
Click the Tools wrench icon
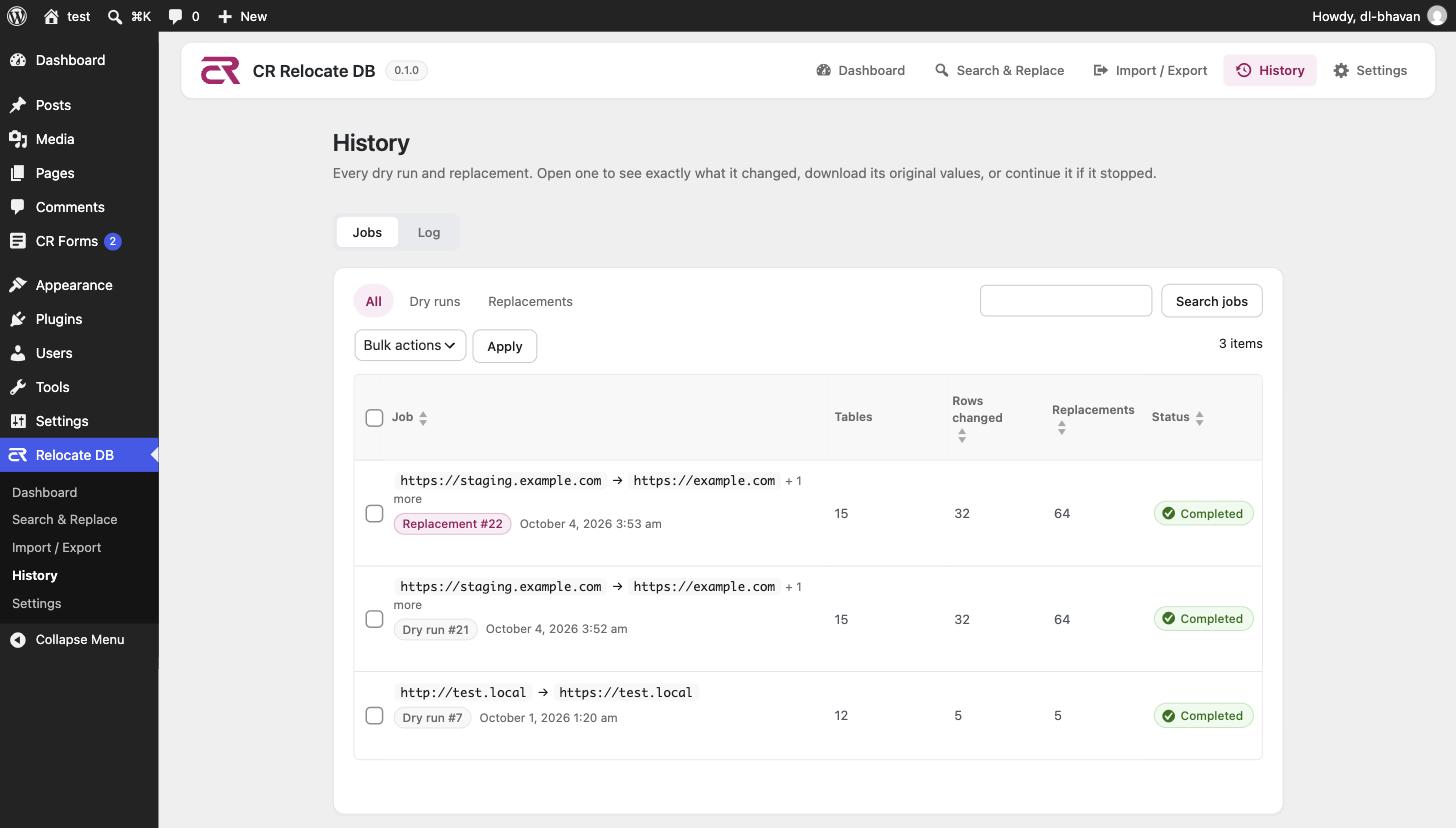click(x=18, y=387)
